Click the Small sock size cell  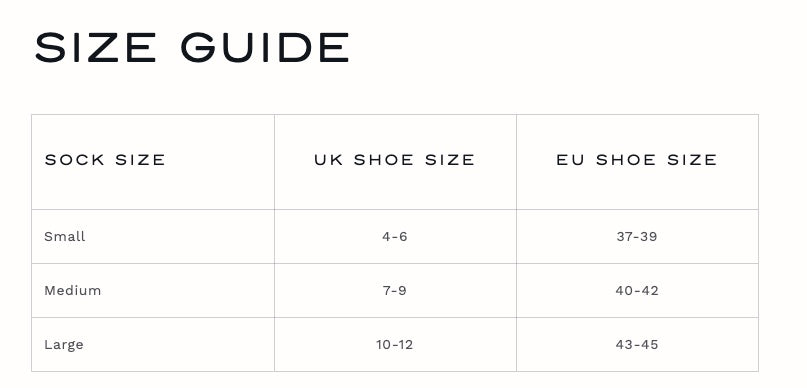[x=153, y=236]
